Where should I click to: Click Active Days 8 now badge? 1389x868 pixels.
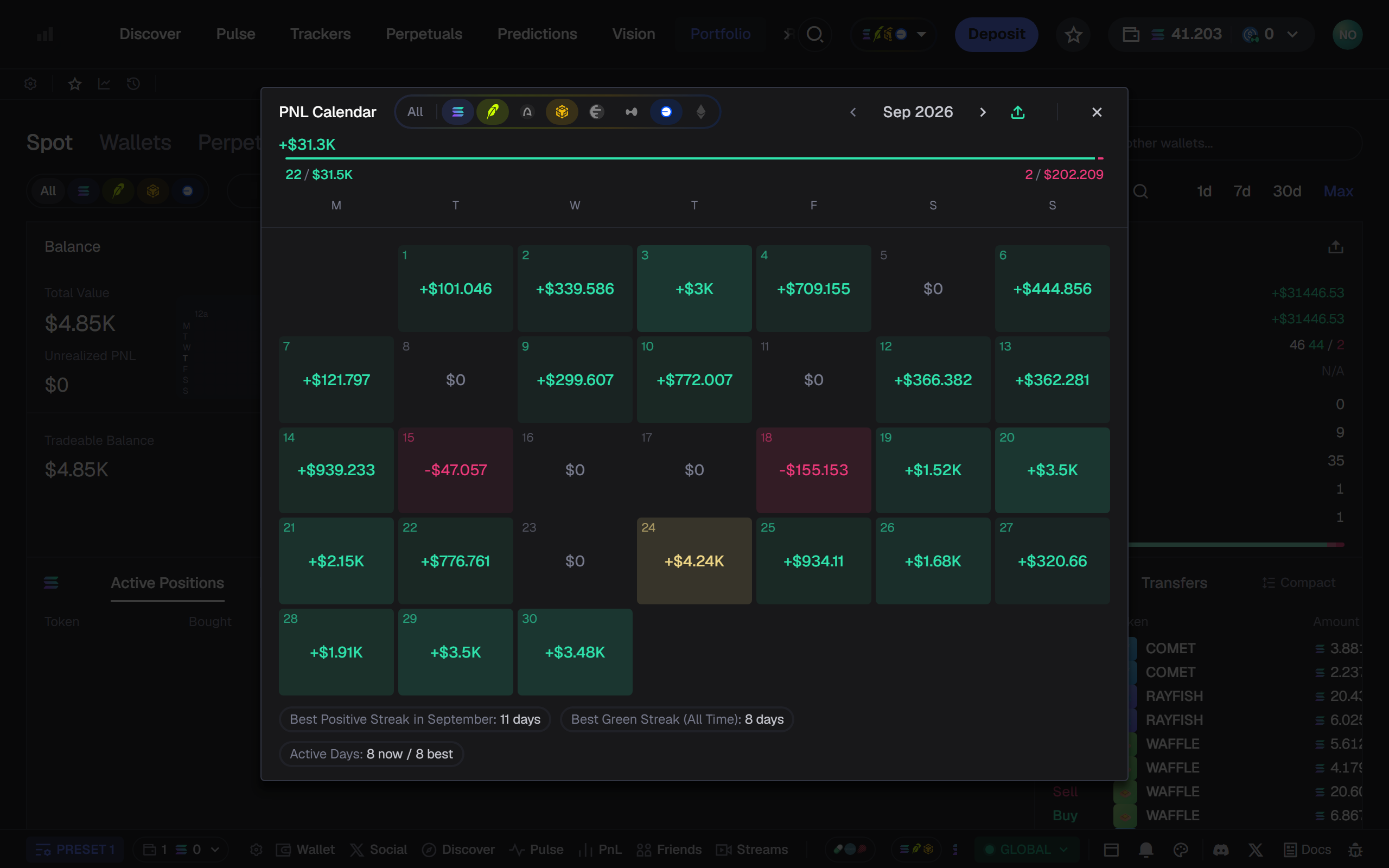371,754
